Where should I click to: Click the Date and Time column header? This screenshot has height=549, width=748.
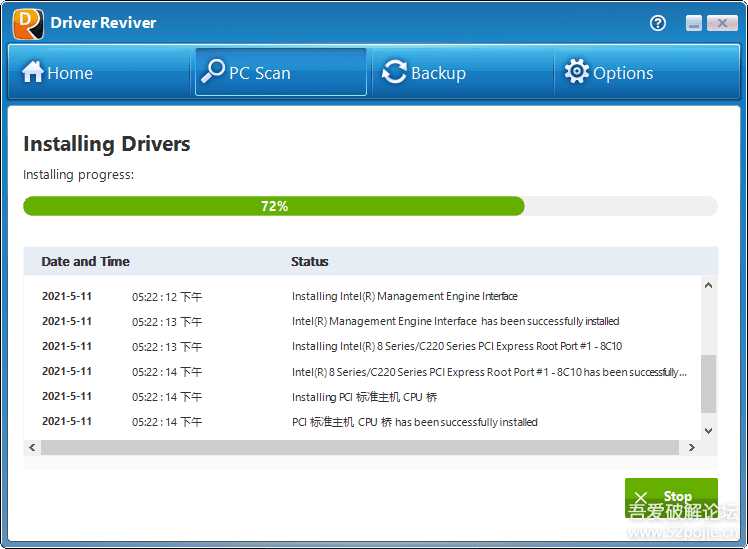pyautogui.click(x=86, y=261)
